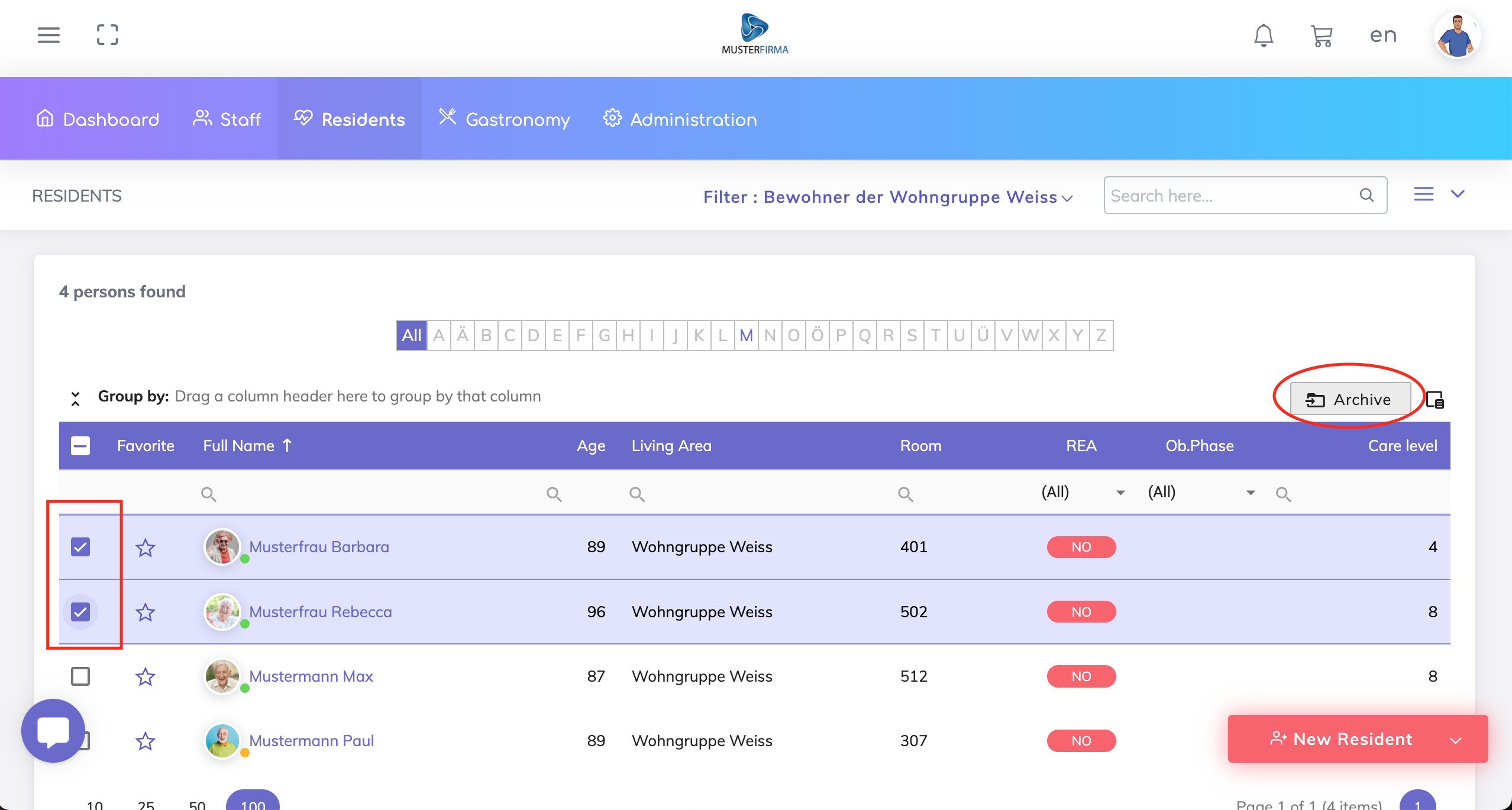Viewport: 1512px width, 810px height.
Task: Open the chat bubble widget
Action: pyautogui.click(x=53, y=731)
